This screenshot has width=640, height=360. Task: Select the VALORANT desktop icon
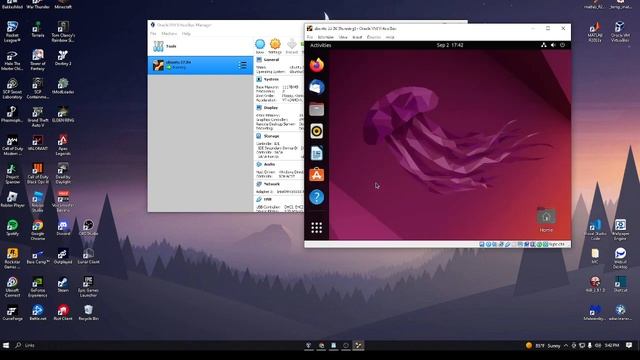38,143
